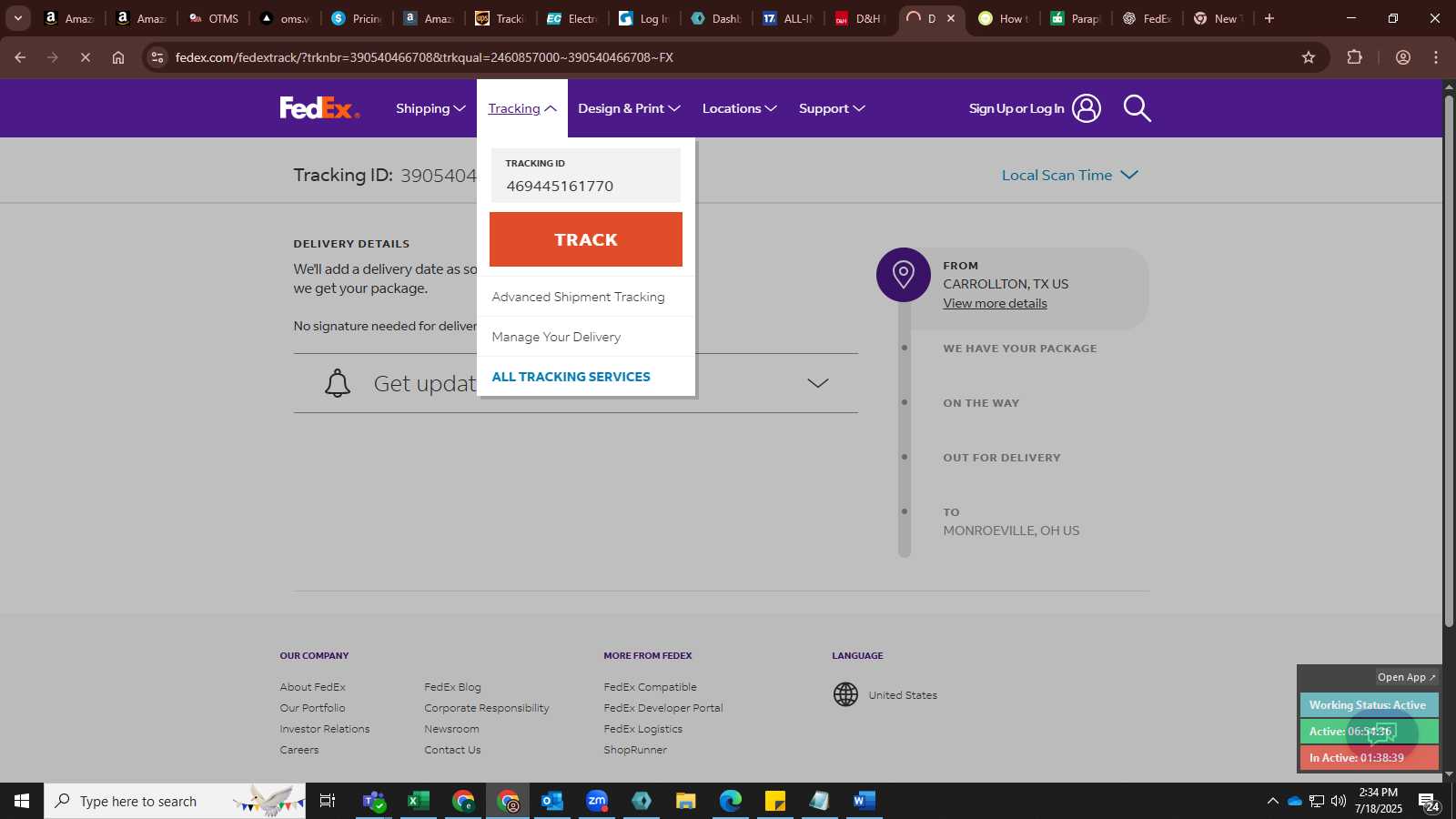Go back to the previous page
This screenshot has width=1456, height=819.
20,57
